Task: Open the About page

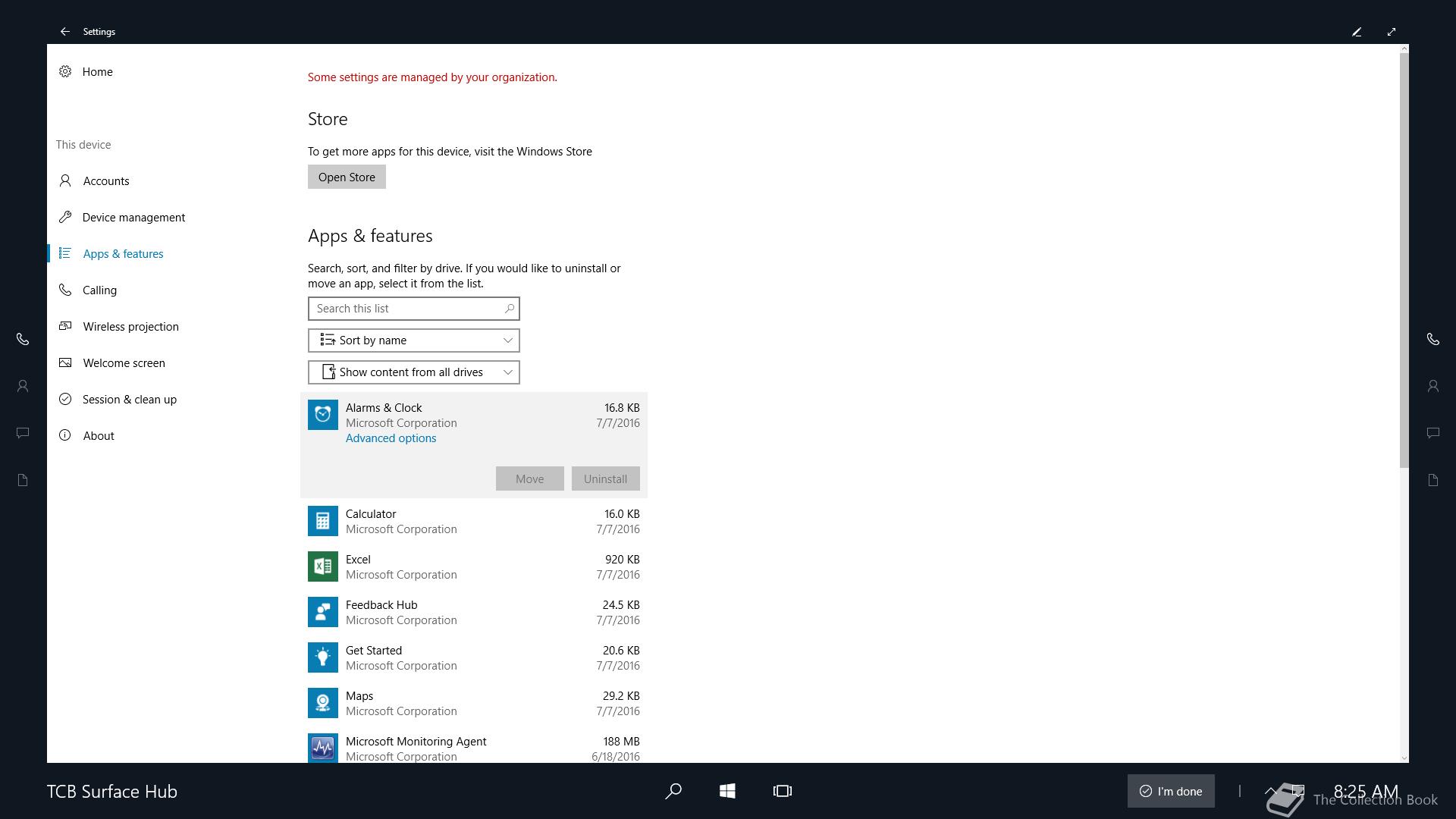Action: [x=99, y=435]
